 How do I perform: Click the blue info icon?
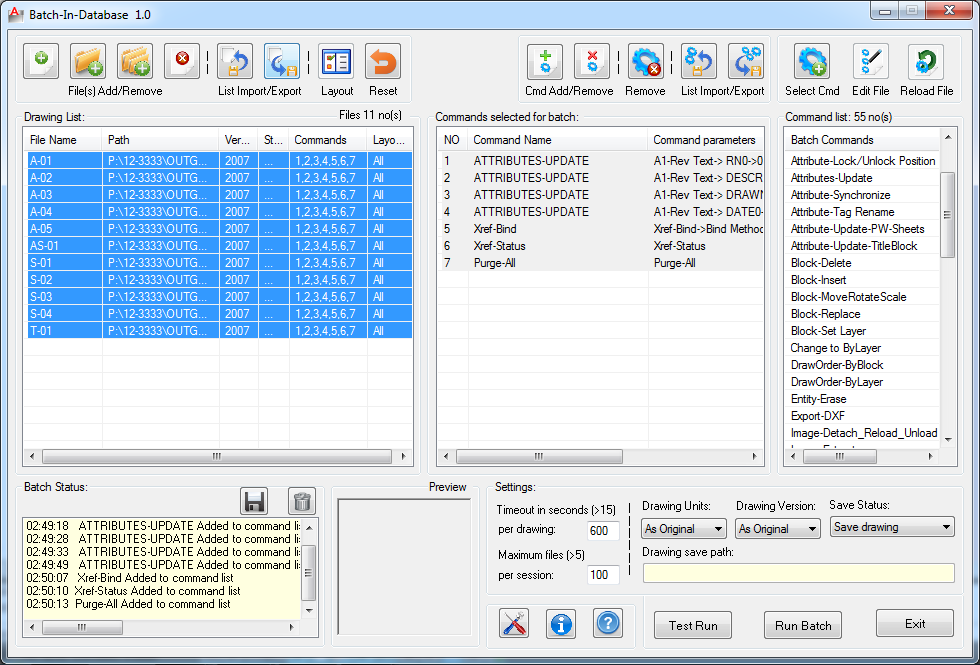[561, 623]
